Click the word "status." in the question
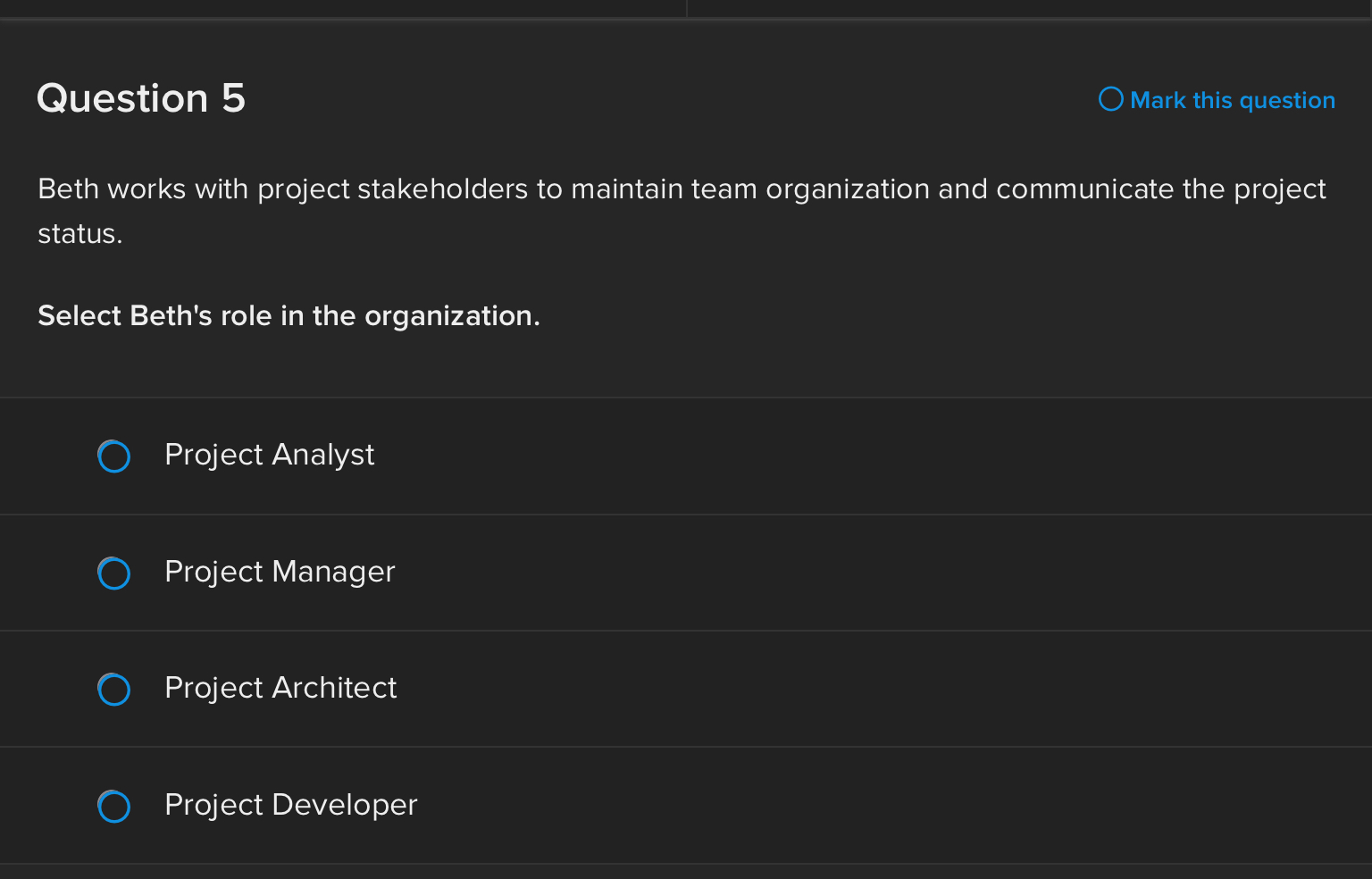This screenshot has height=879, width=1372. point(79,234)
